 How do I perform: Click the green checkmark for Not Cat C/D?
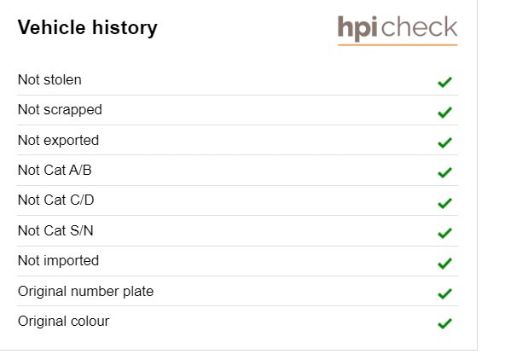click(x=445, y=203)
